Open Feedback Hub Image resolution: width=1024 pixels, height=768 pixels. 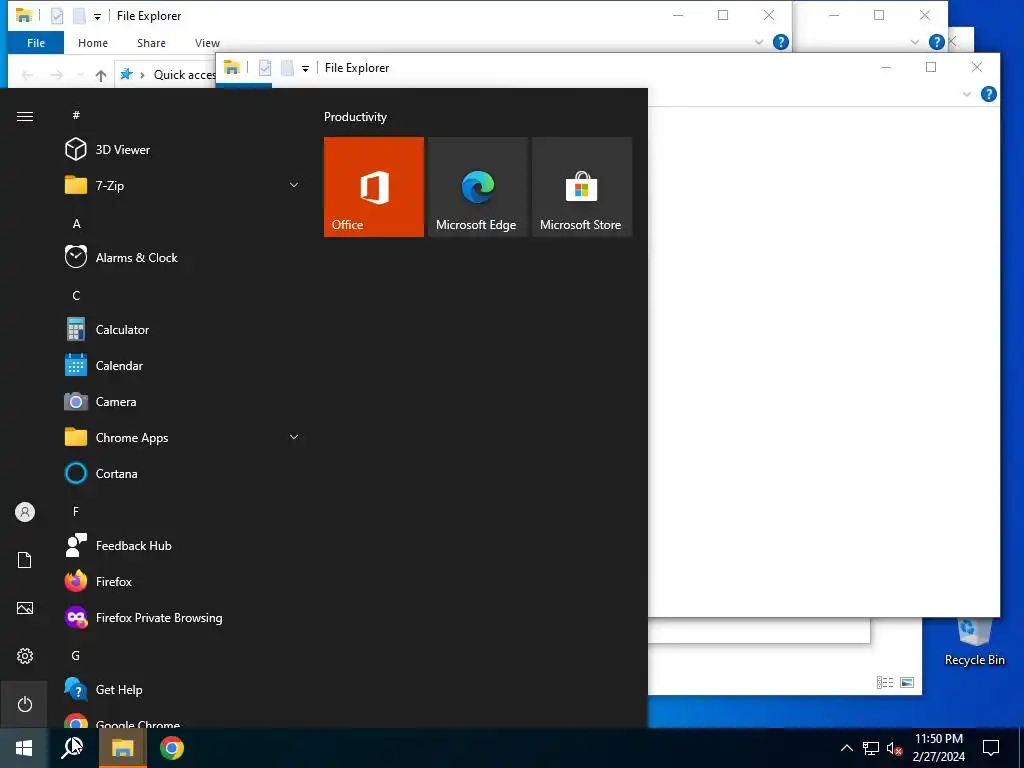coord(183,545)
